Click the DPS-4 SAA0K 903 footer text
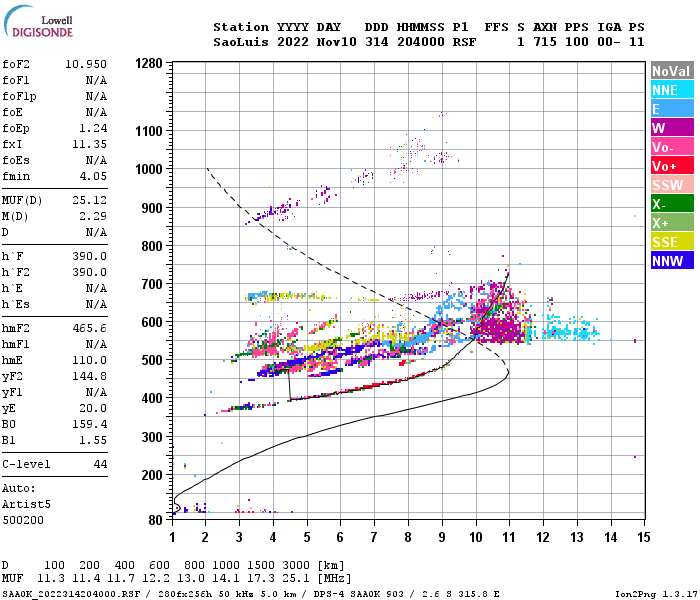This screenshot has height=600, width=700. (359, 594)
